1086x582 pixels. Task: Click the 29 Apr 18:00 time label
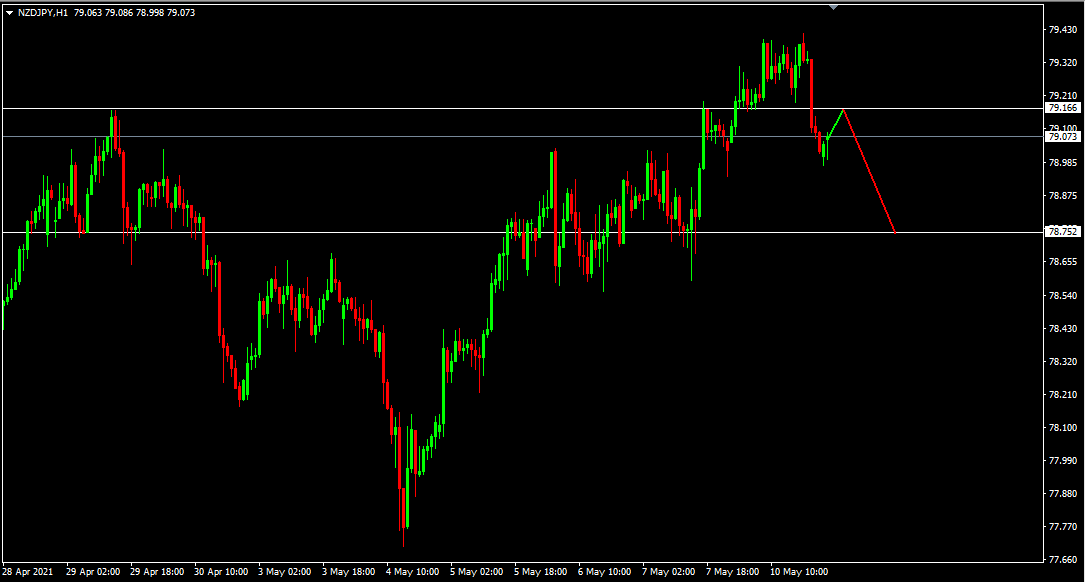(x=157, y=572)
